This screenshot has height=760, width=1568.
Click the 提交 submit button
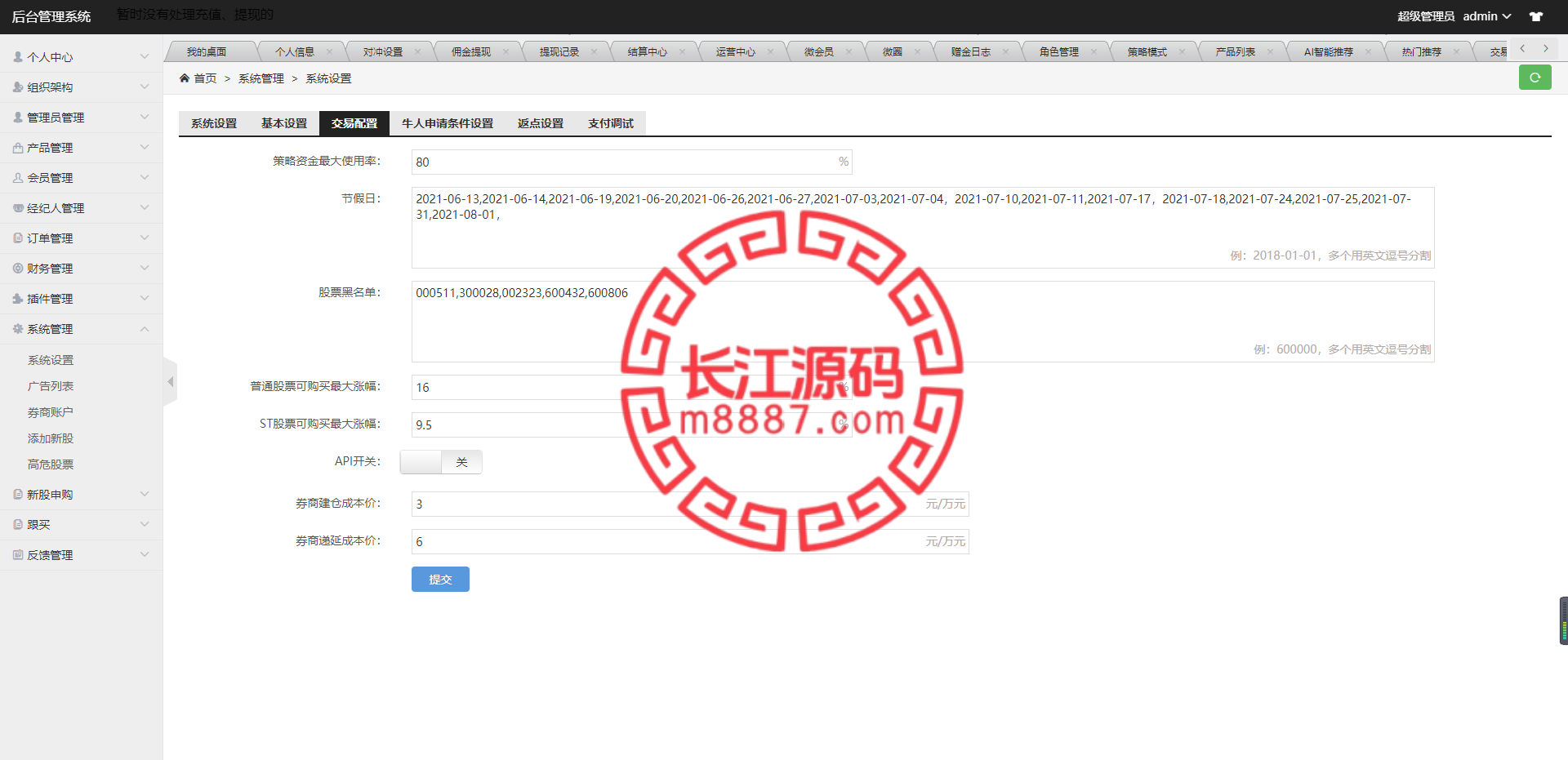coord(440,580)
